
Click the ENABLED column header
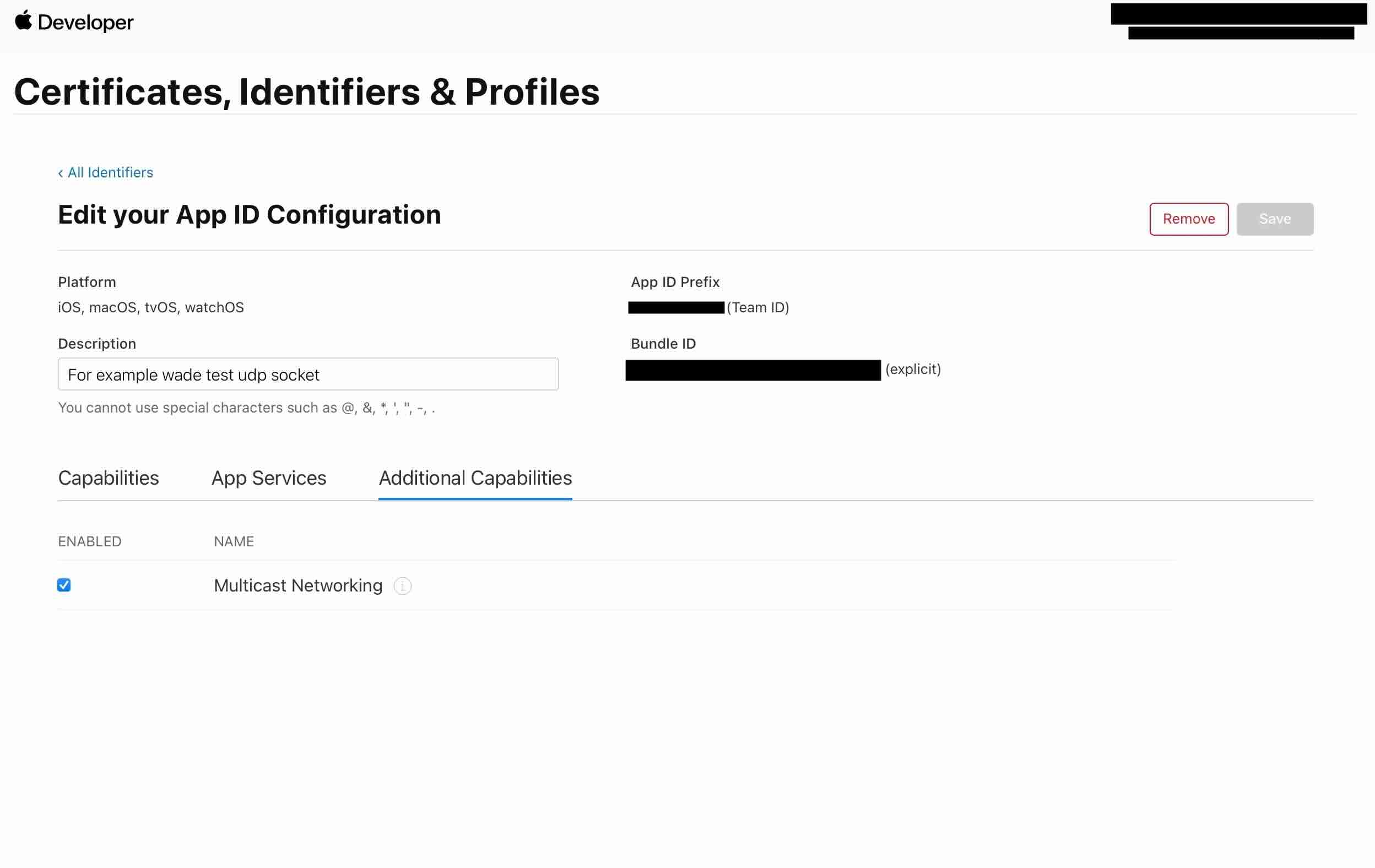pyautogui.click(x=90, y=541)
